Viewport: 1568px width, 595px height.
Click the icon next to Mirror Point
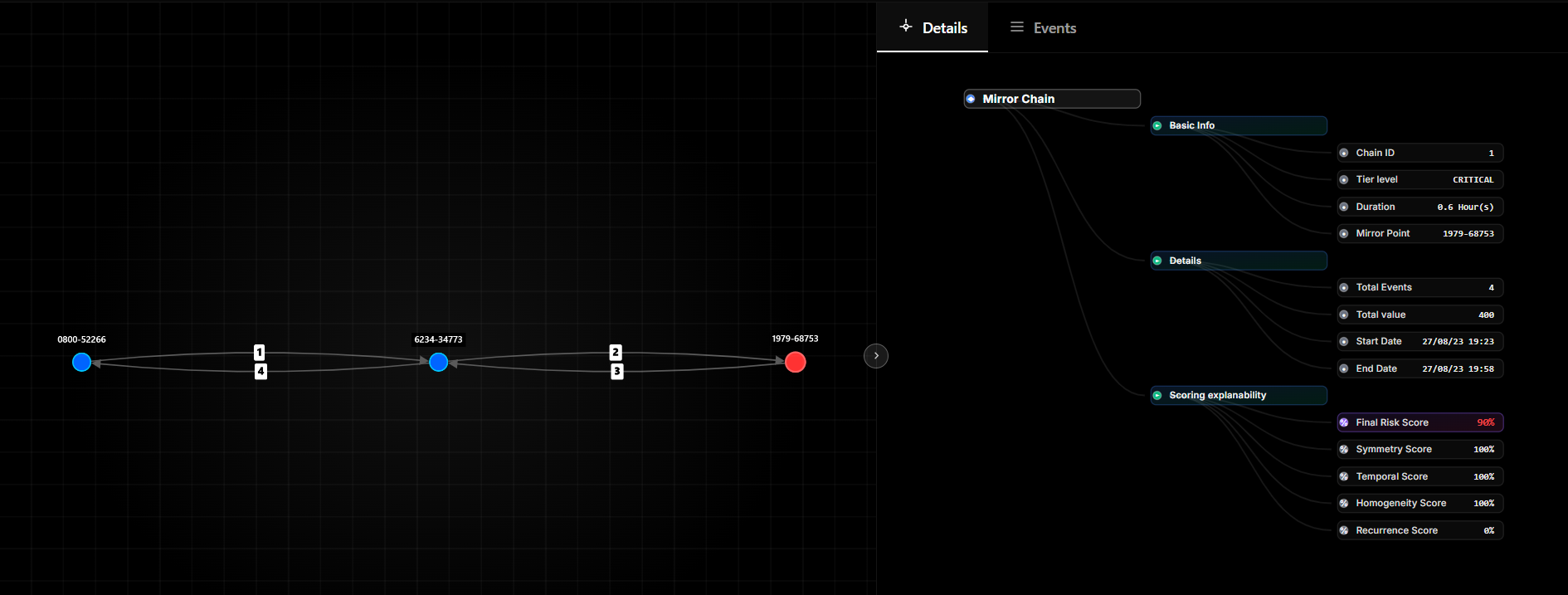[x=1344, y=233]
